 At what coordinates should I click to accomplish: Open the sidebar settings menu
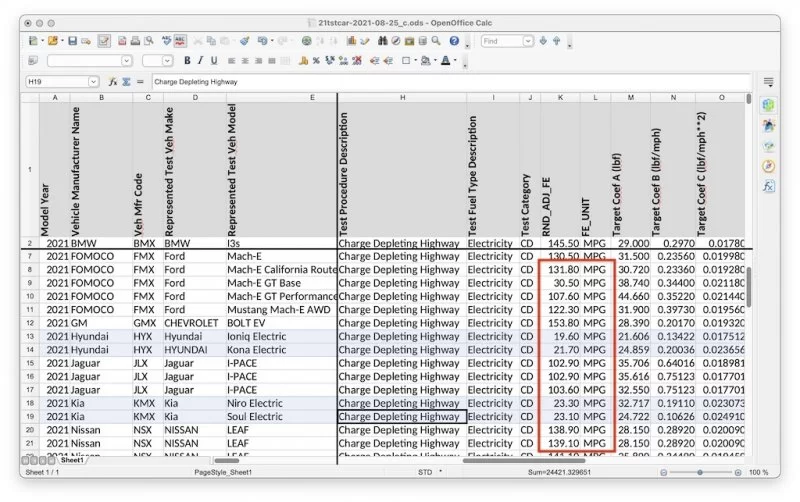[x=768, y=81]
